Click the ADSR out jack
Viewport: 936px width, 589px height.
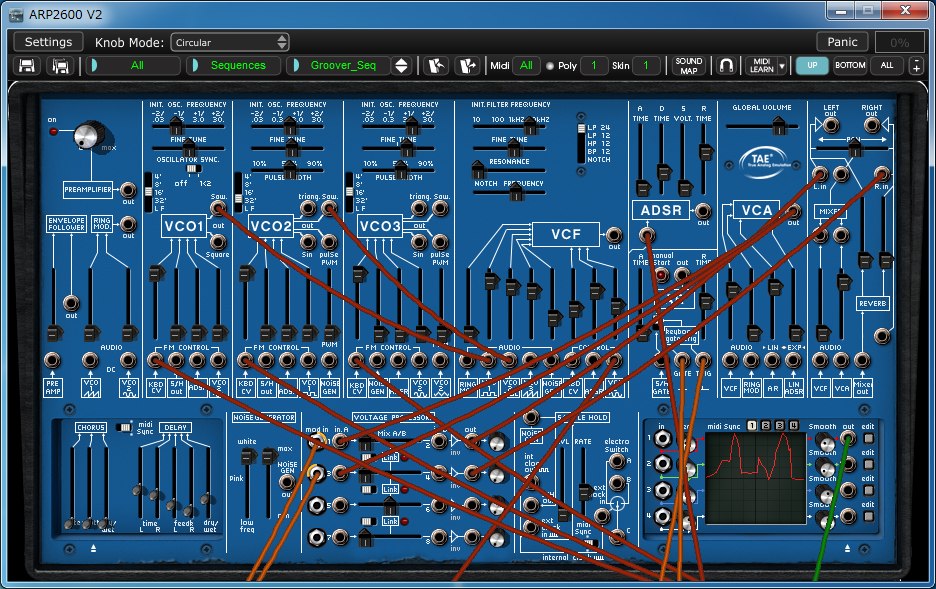(703, 211)
